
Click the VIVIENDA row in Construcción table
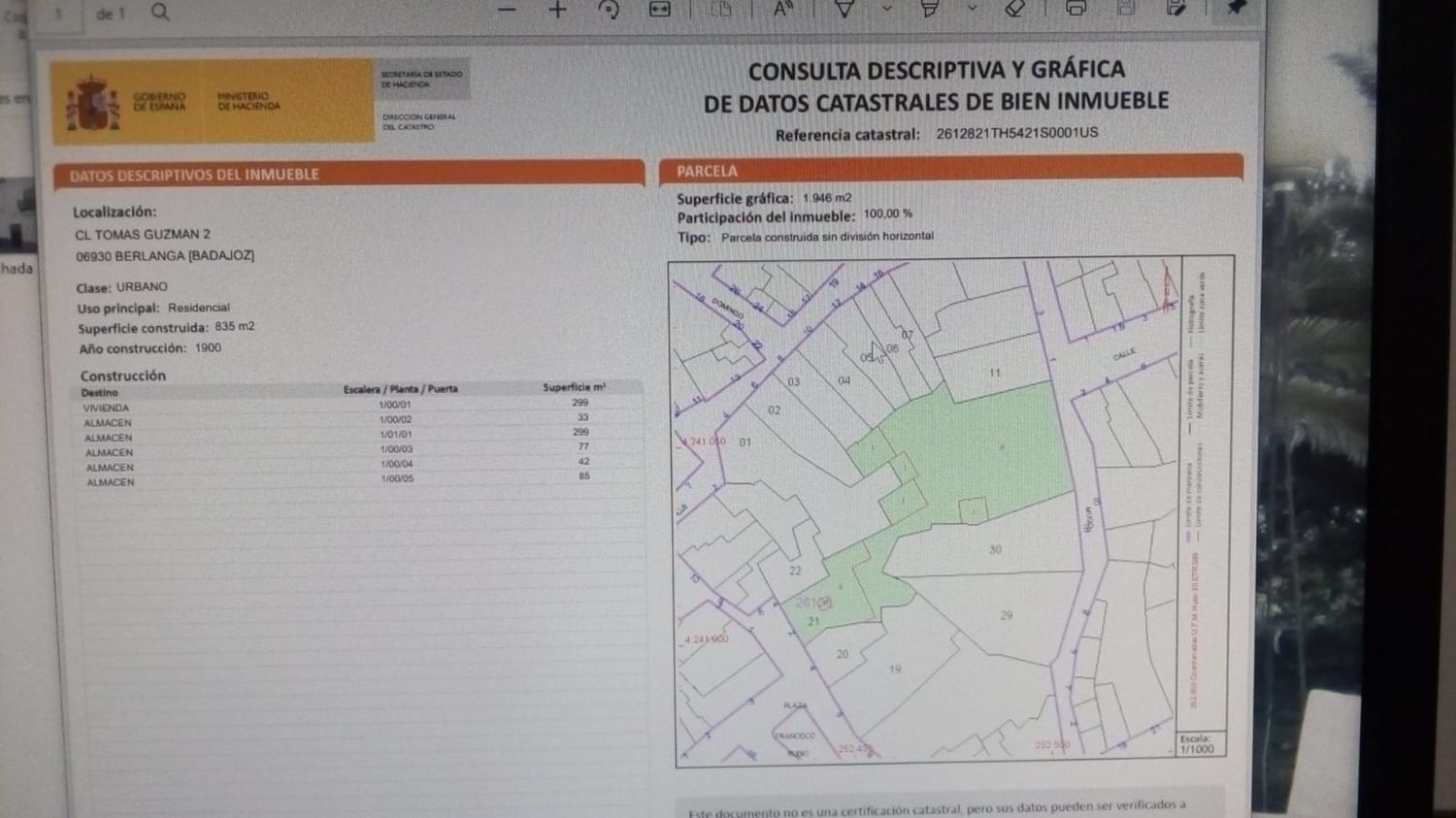tap(359, 406)
